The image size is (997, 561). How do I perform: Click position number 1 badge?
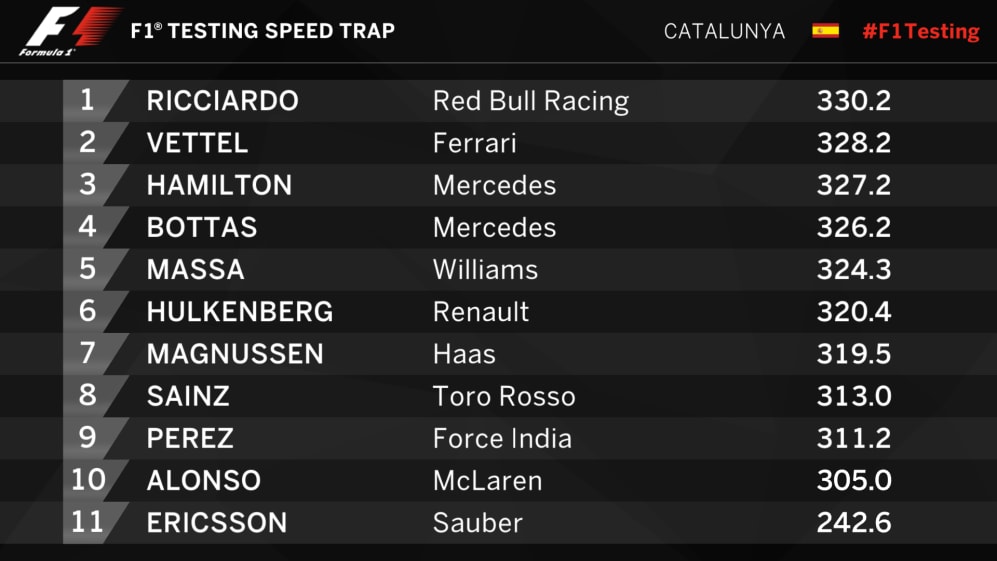pos(88,101)
